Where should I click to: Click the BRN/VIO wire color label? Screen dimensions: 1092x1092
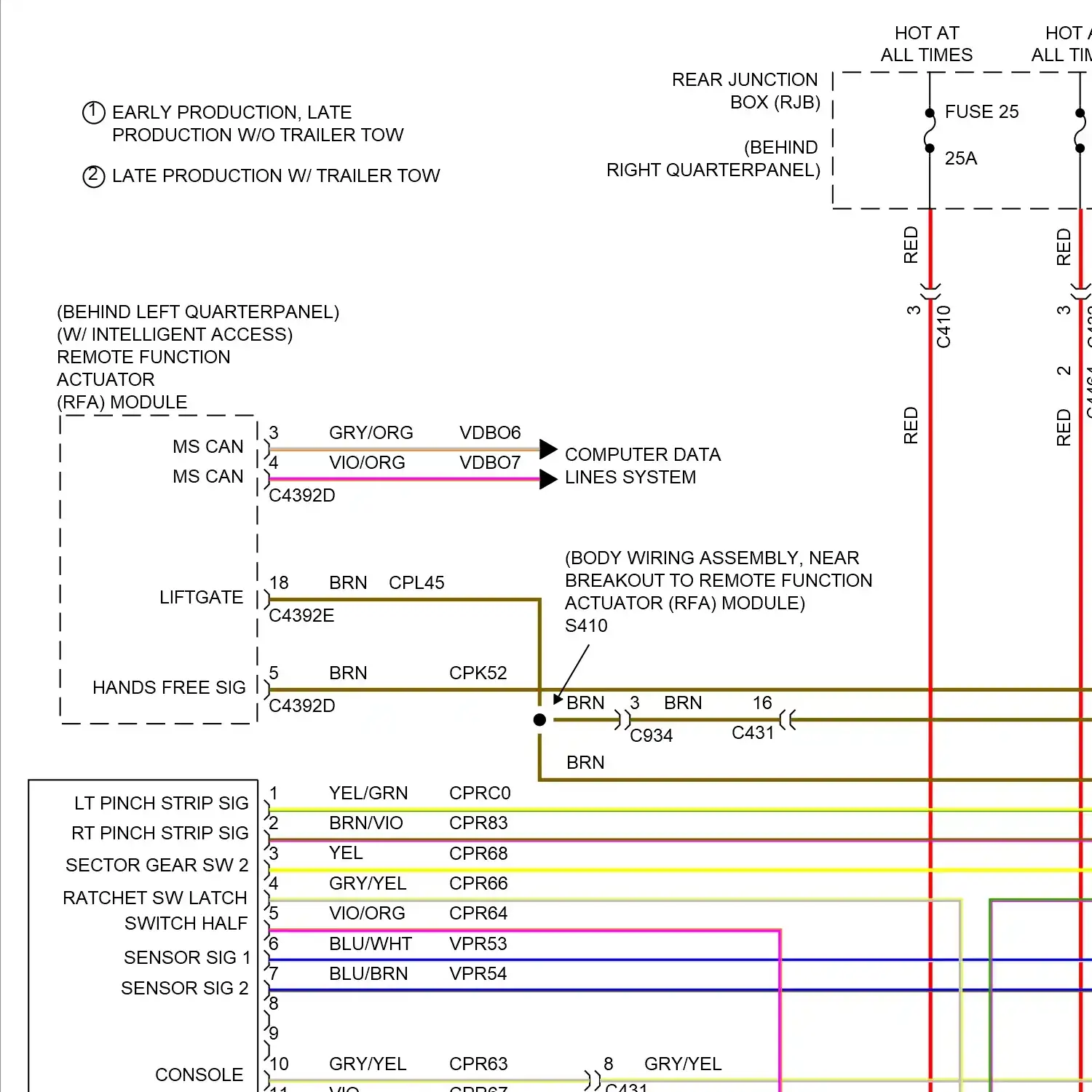(366, 823)
